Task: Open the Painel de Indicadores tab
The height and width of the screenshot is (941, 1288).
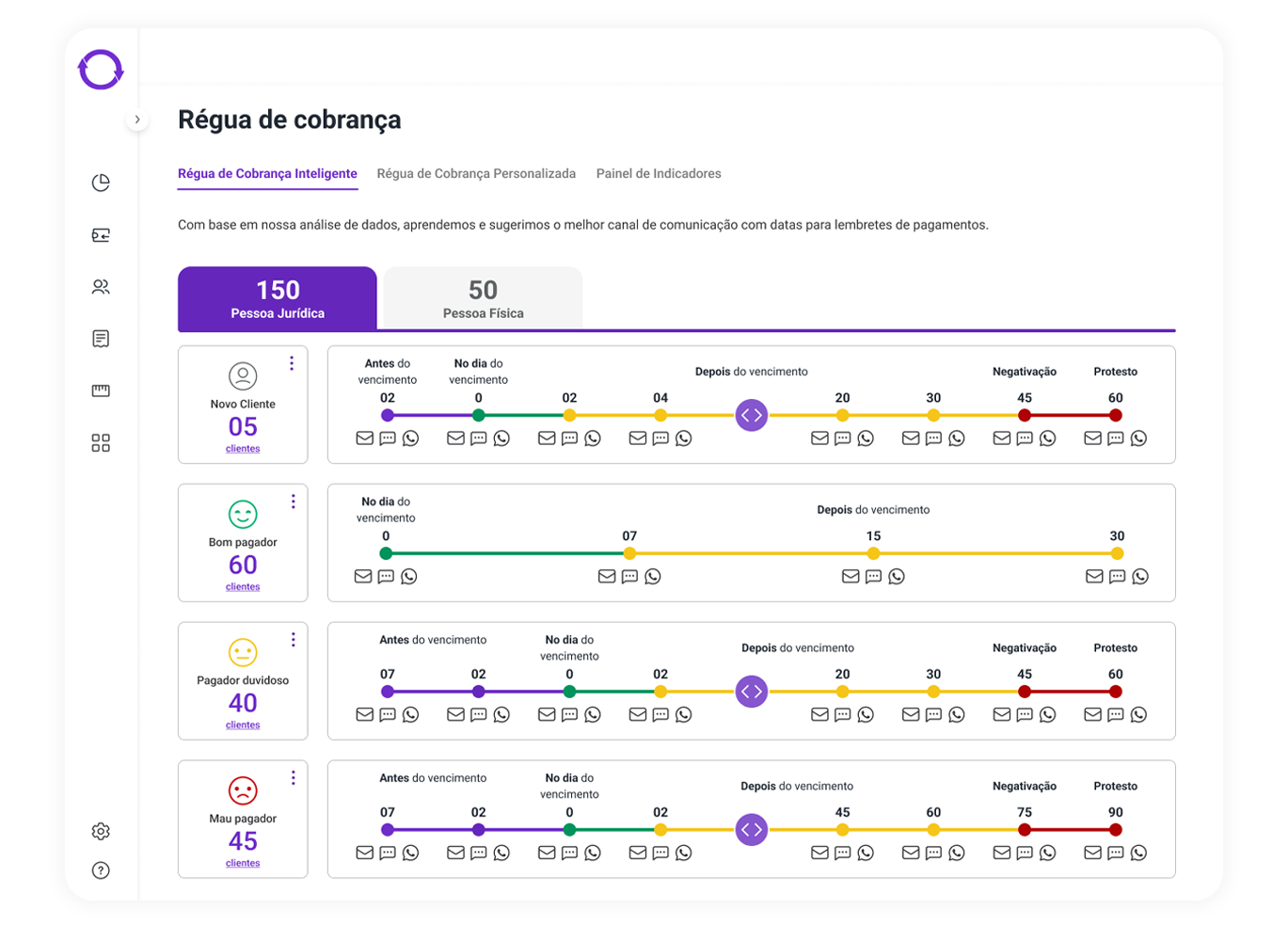Action: coord(659,174)
